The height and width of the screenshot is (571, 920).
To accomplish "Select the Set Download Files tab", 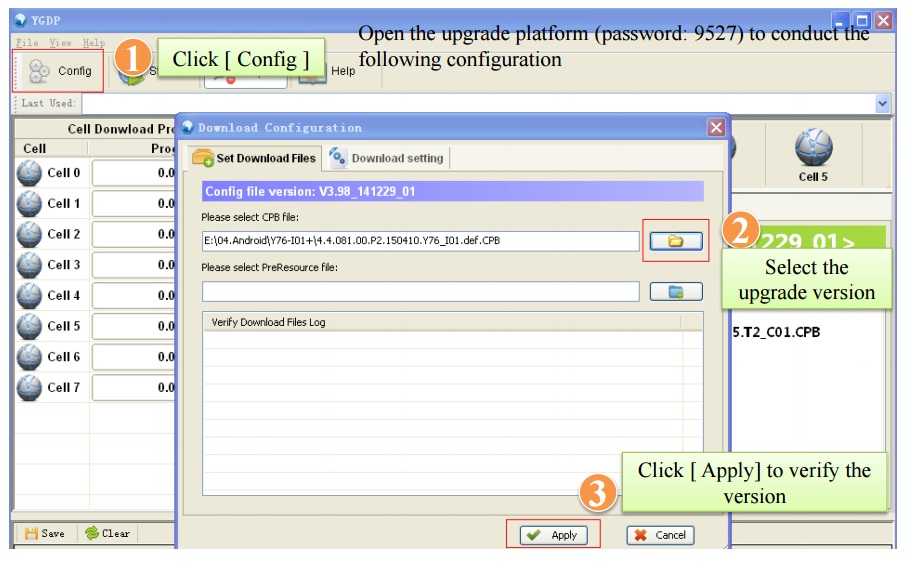I will (x=255, y=158).
